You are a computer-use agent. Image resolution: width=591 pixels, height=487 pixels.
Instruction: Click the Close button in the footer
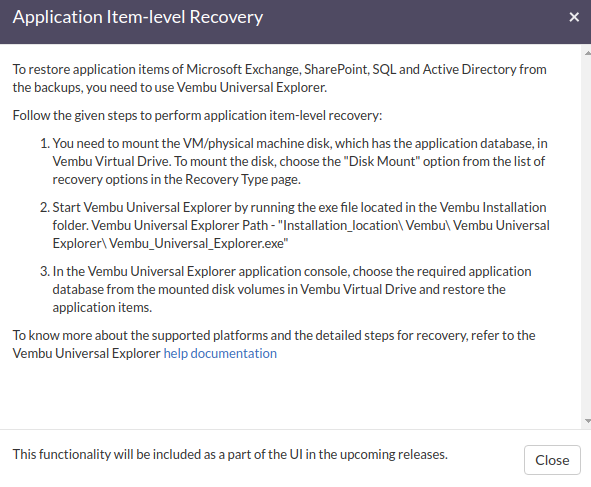tap(552, 460)
